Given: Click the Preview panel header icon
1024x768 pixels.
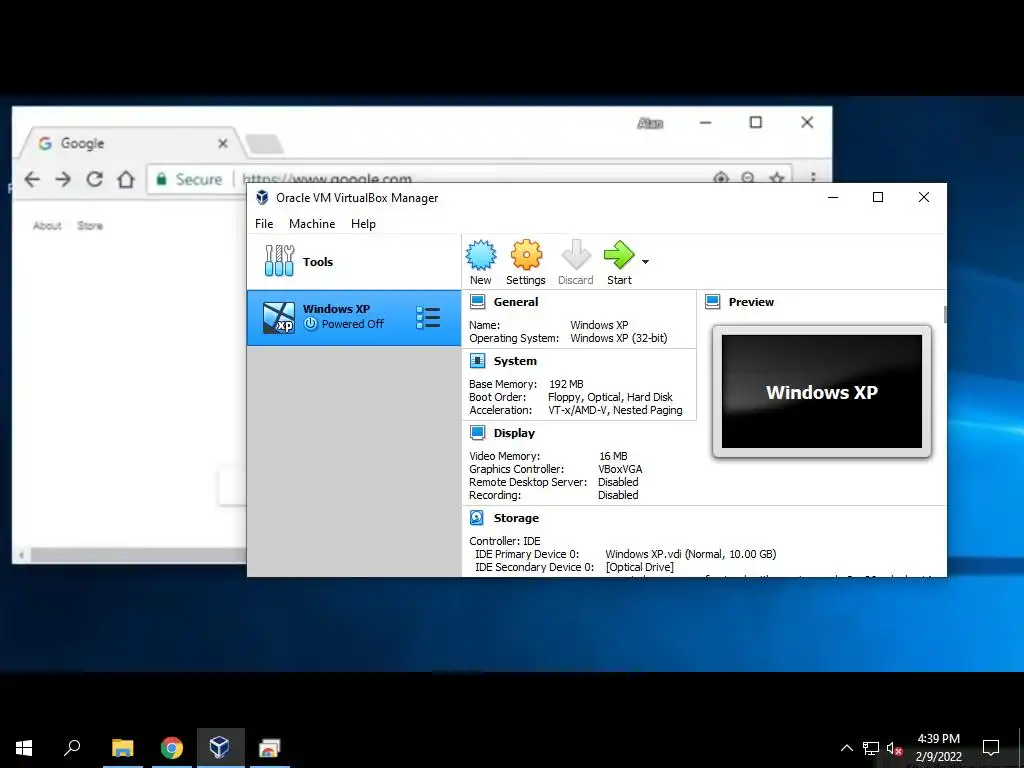Looking at the screenshot, I should tap(712, 302).
